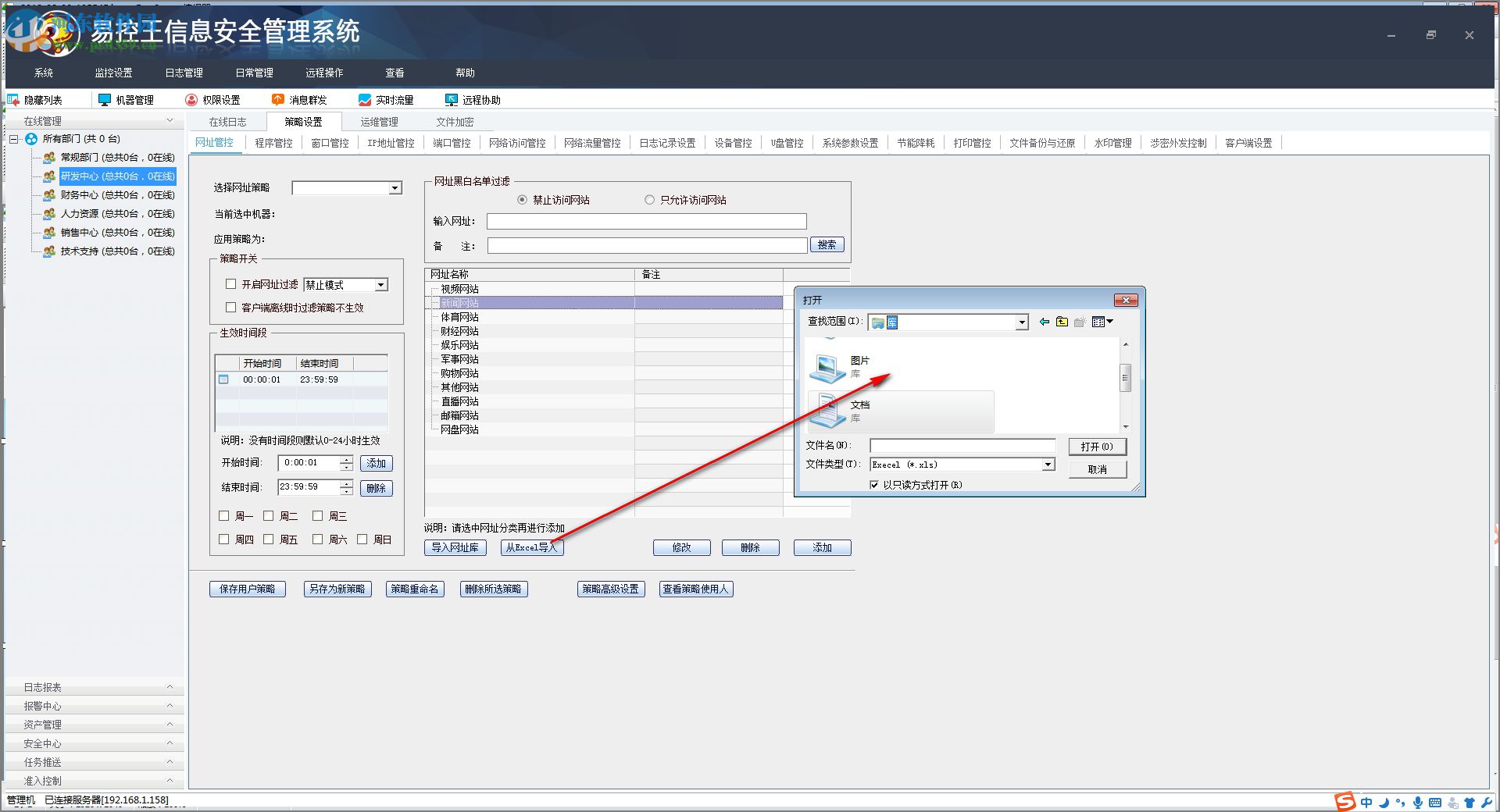Collapse the 所有部门 tree node

(x=14, y=139)
